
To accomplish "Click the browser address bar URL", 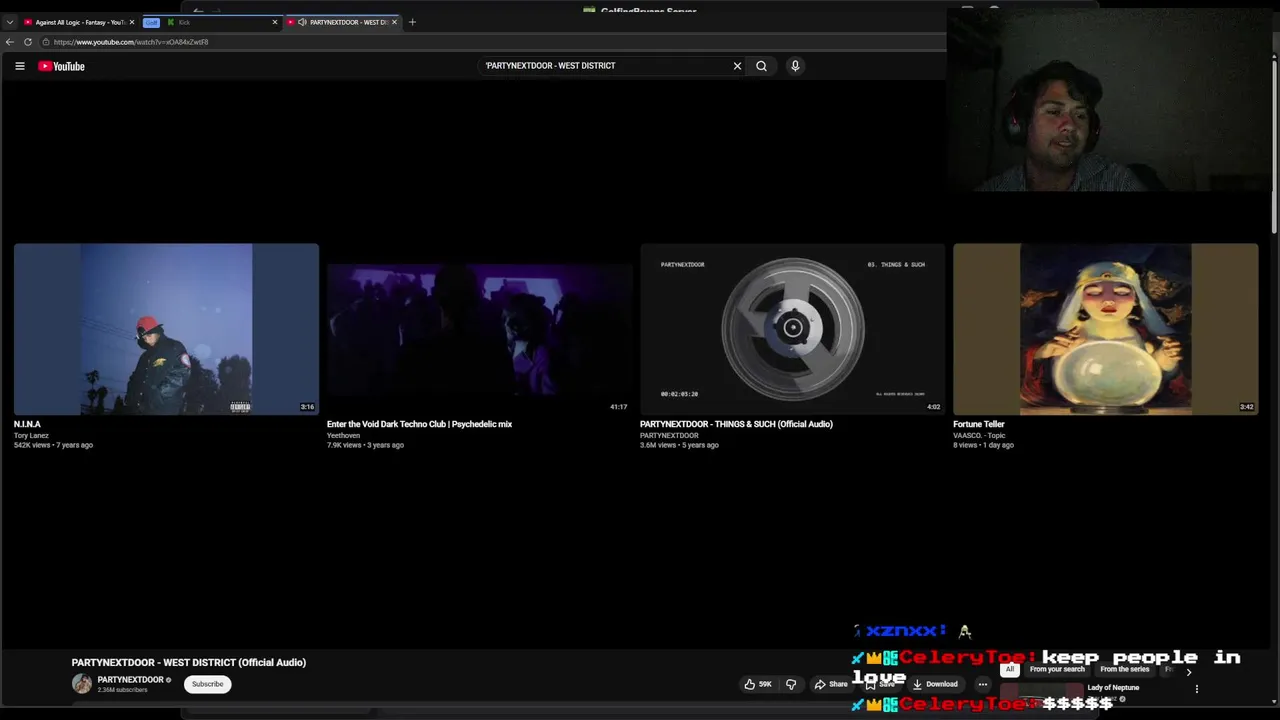I will 131,42.
